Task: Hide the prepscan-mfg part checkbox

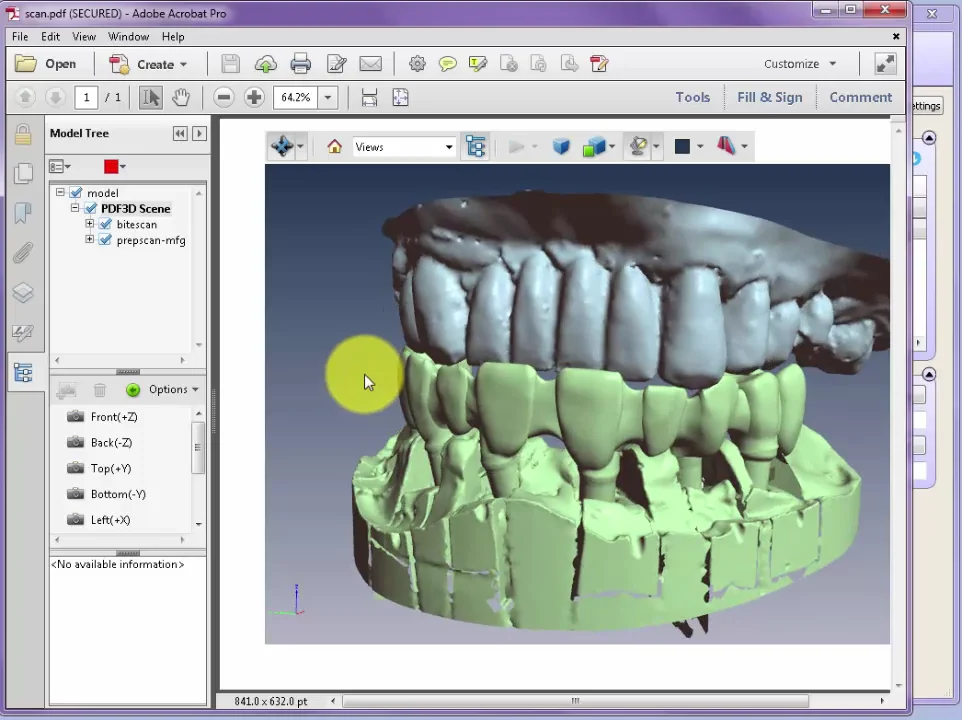Action: (106, 240)
